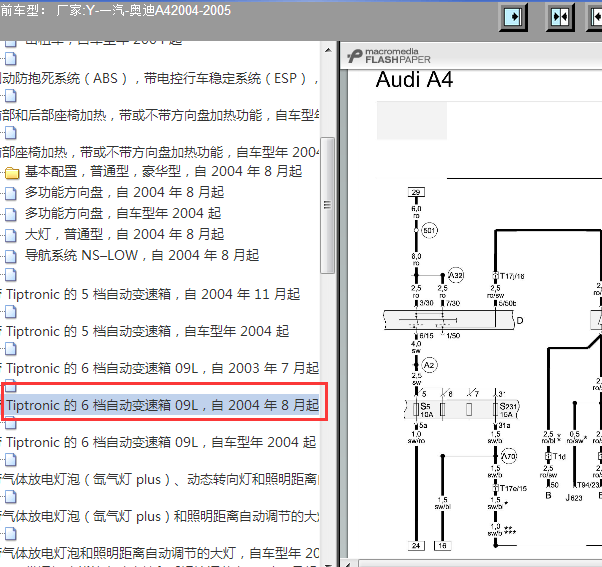
Task: Open 部座椅加热，自车型年 2004 entry
Action: tap(160, 152)
